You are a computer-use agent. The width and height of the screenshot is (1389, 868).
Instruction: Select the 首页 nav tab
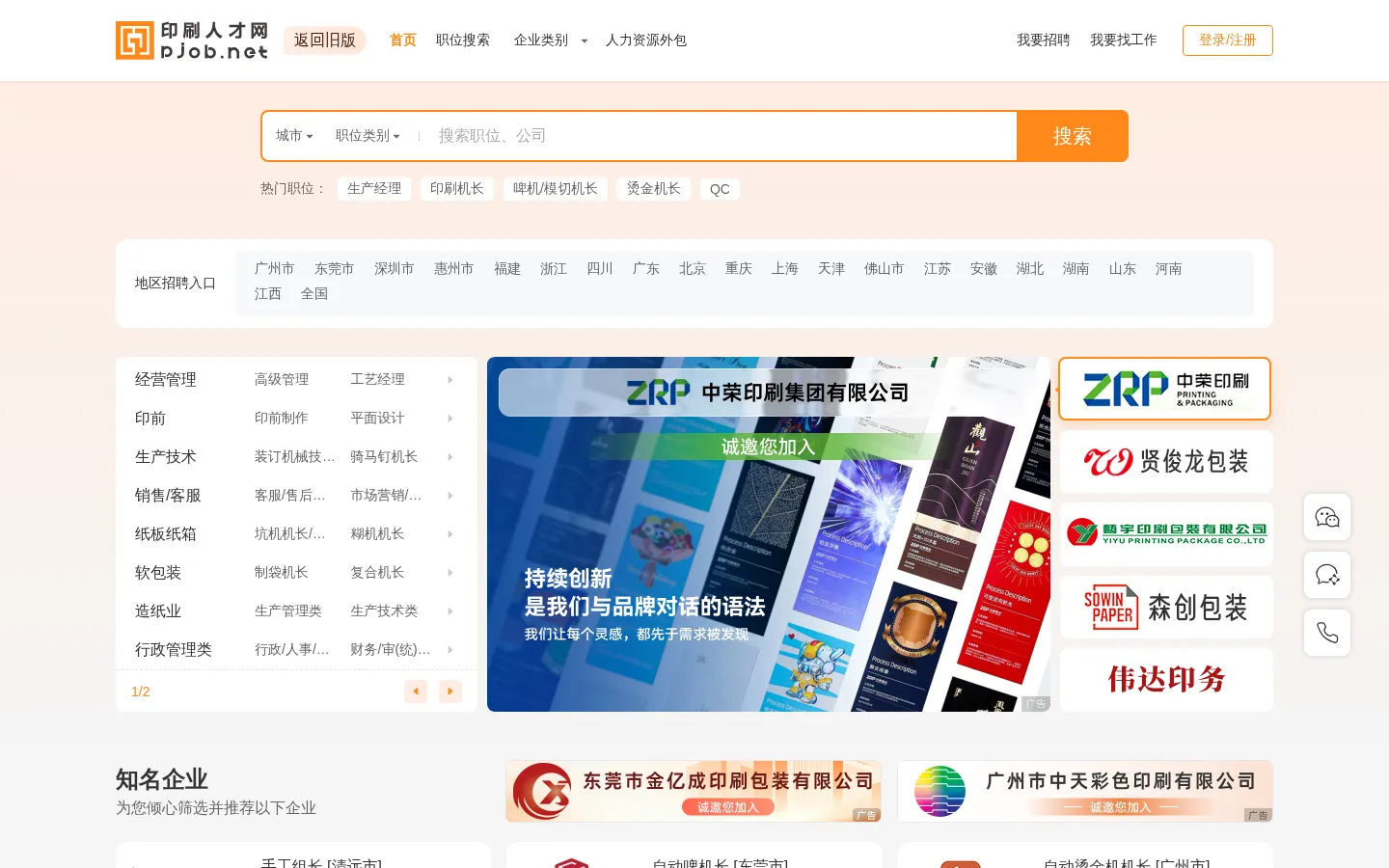click(x=402, y=41)
